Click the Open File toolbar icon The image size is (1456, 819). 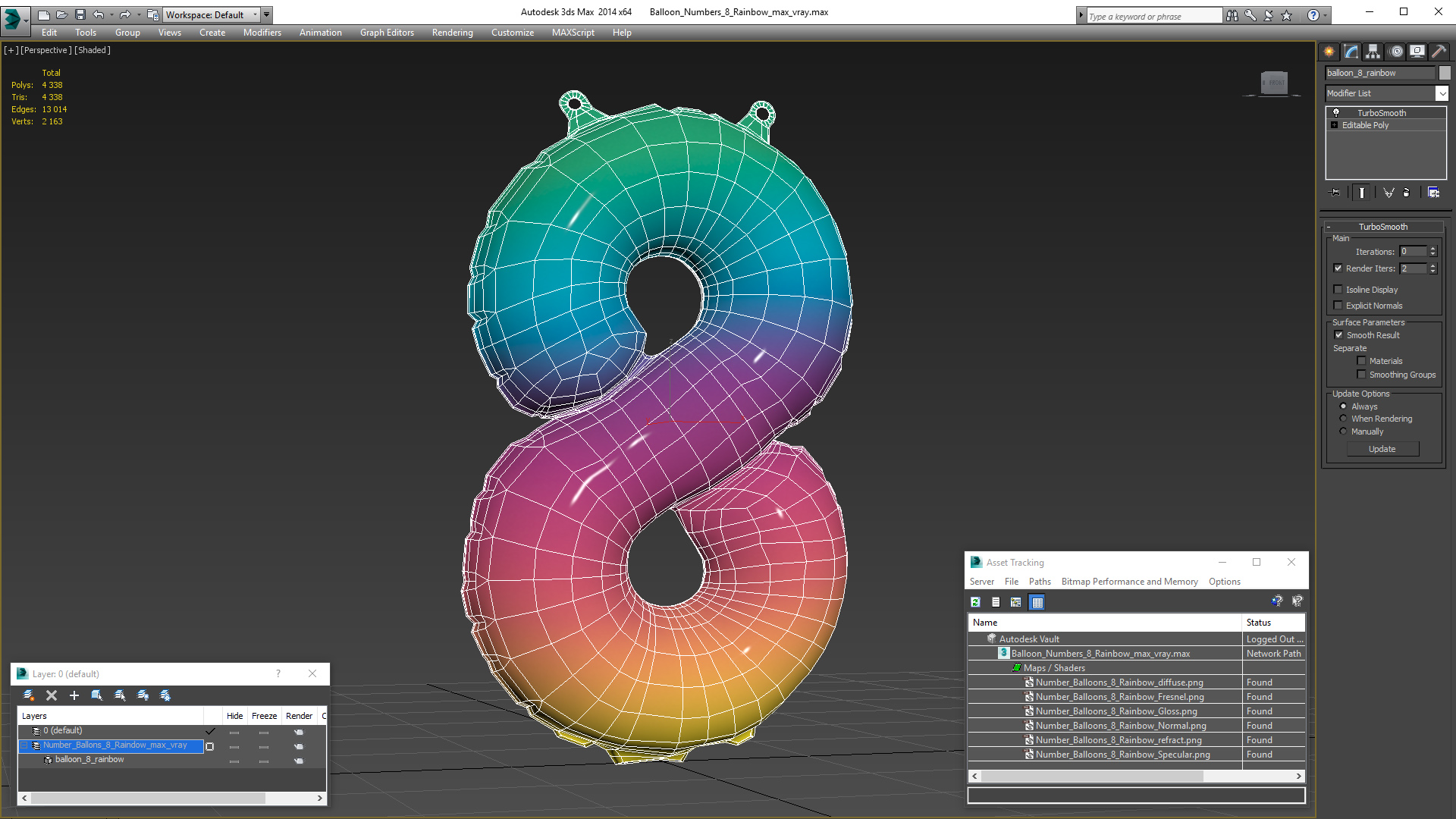point(62,14)
